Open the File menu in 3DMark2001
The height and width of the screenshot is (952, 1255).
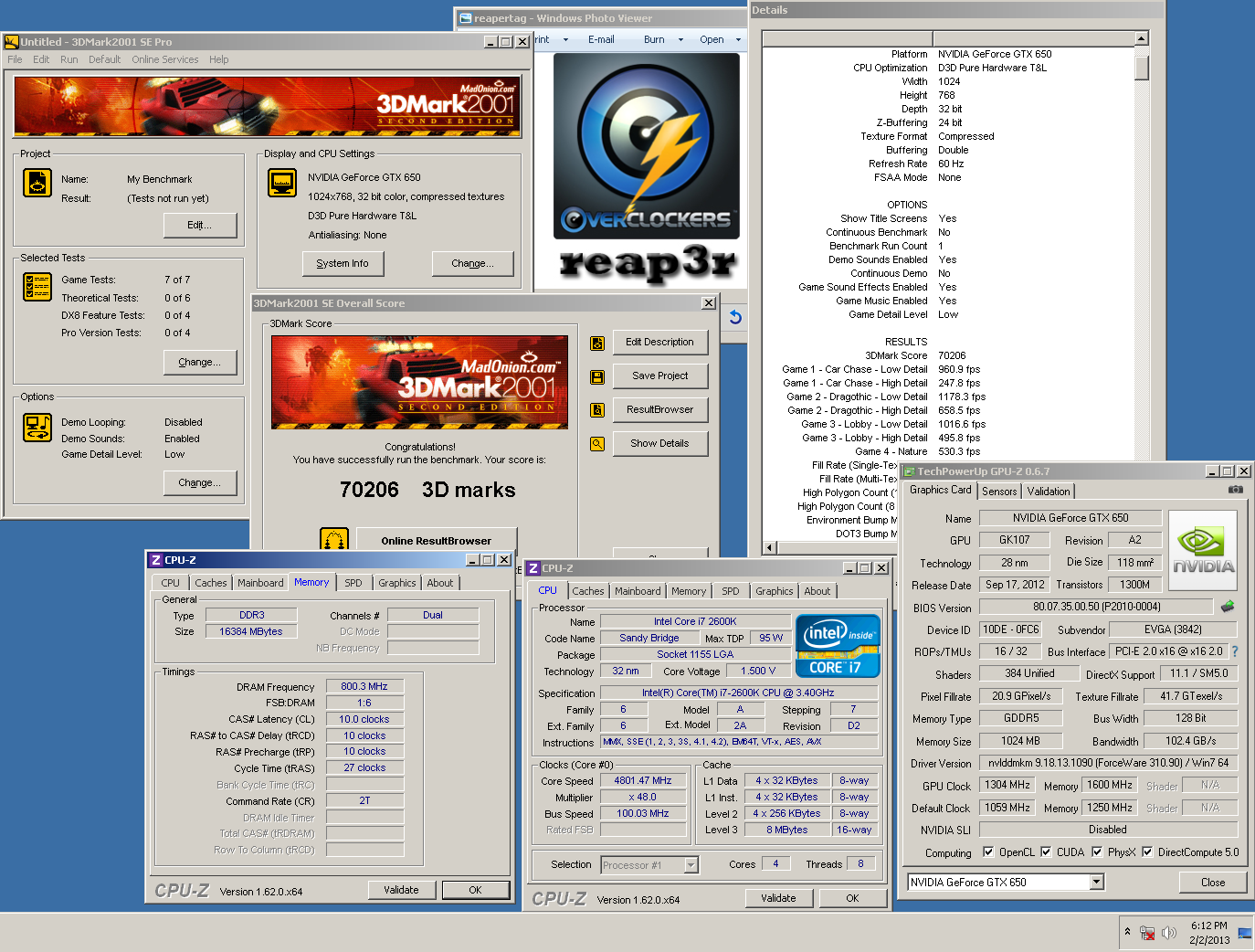(15, 60)
